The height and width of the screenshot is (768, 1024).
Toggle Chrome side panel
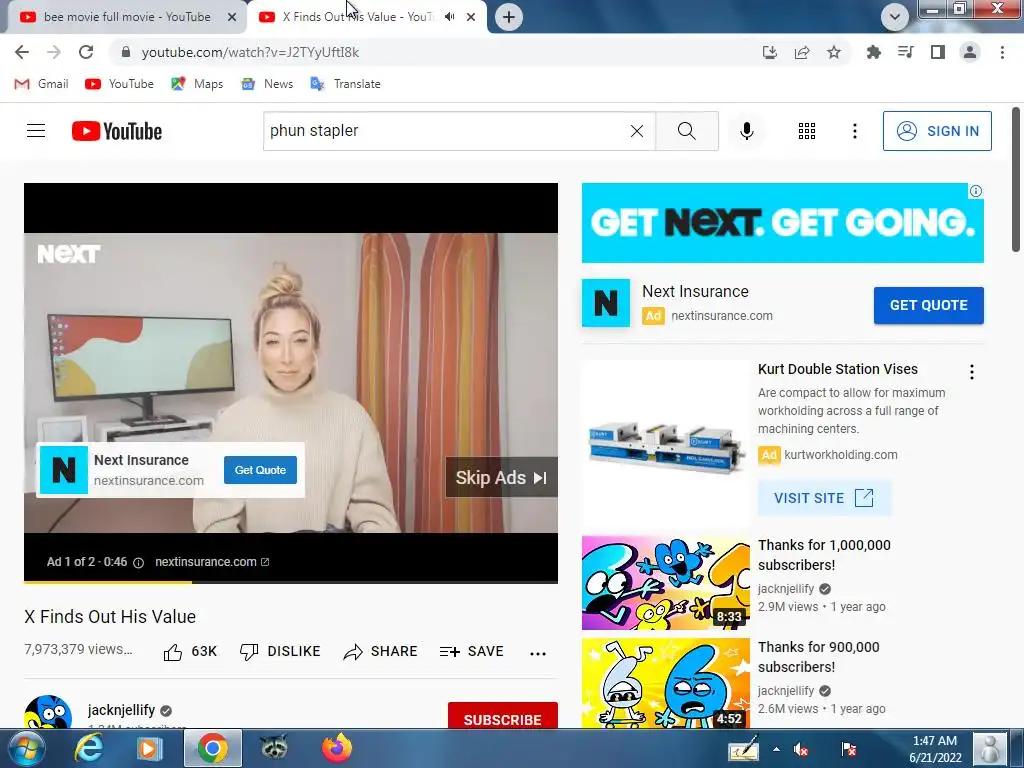pos(938,52)
